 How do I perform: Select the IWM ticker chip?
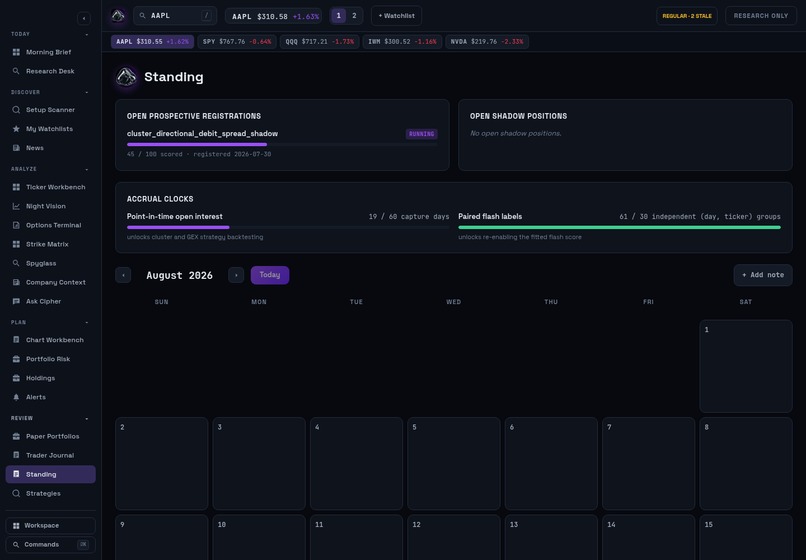[x=402, y=42]
